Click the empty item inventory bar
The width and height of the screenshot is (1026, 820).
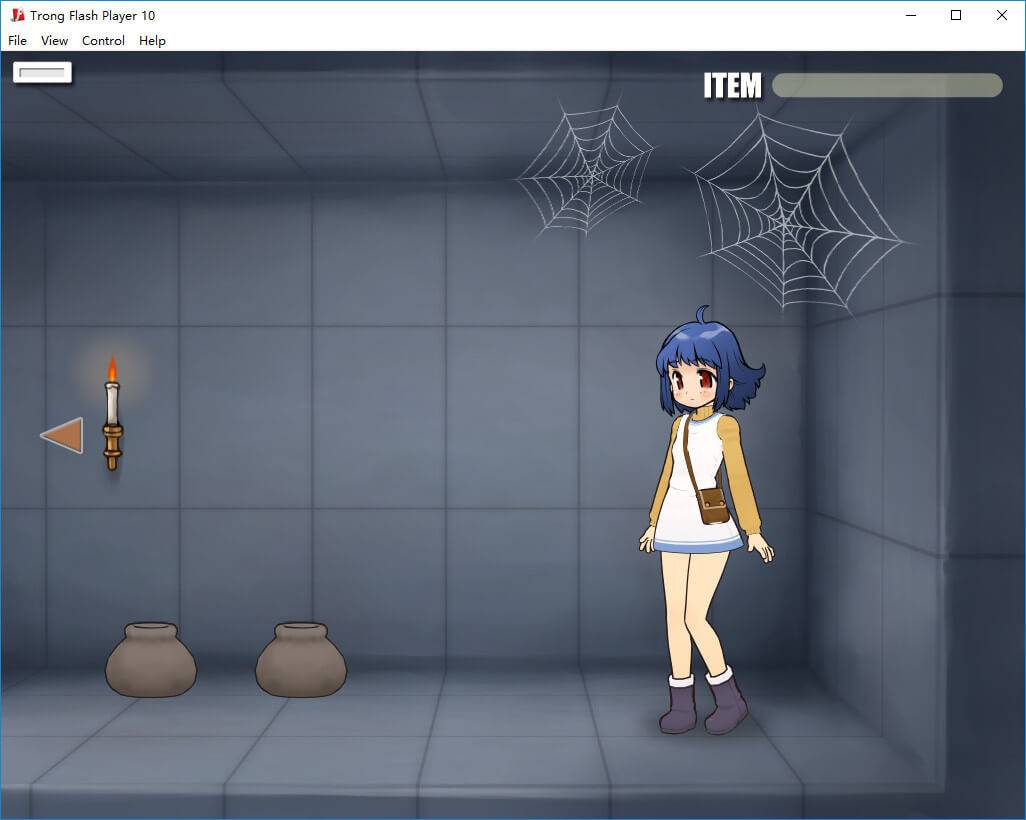pyautogui.click(x=886, y=86)
